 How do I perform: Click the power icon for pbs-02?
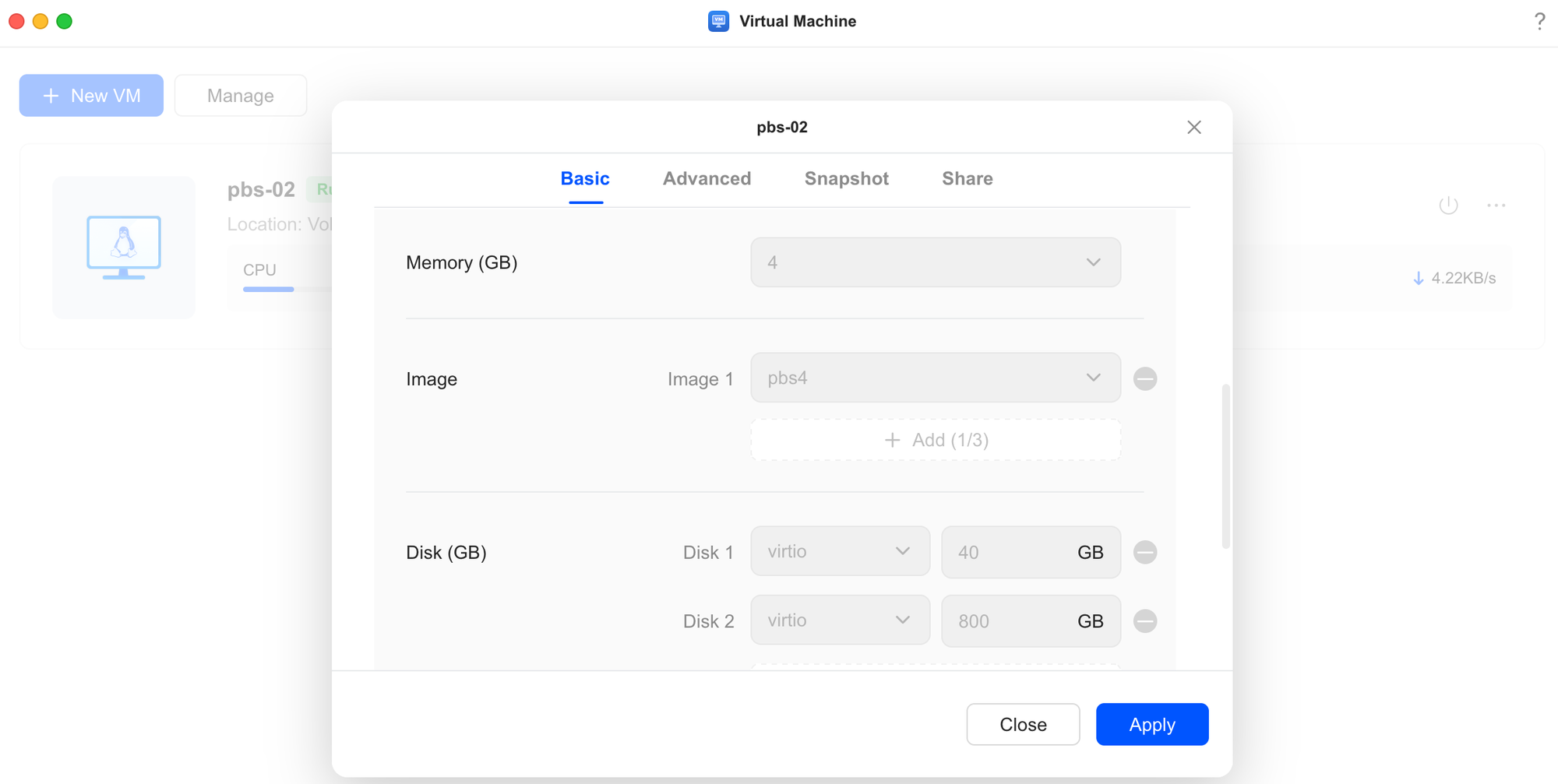1448,206
